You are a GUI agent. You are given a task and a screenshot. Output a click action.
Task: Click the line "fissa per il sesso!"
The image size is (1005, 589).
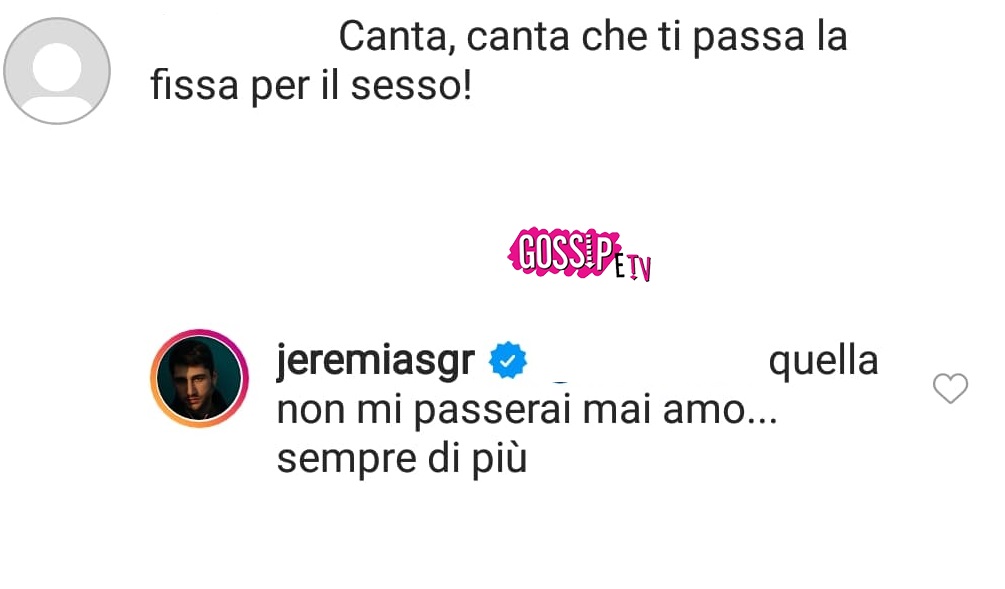pos(311,85)
